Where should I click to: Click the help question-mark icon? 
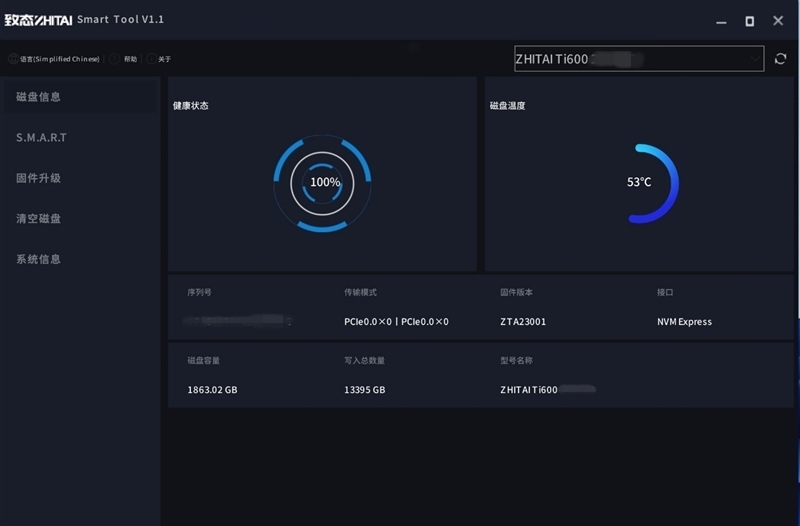114,59
